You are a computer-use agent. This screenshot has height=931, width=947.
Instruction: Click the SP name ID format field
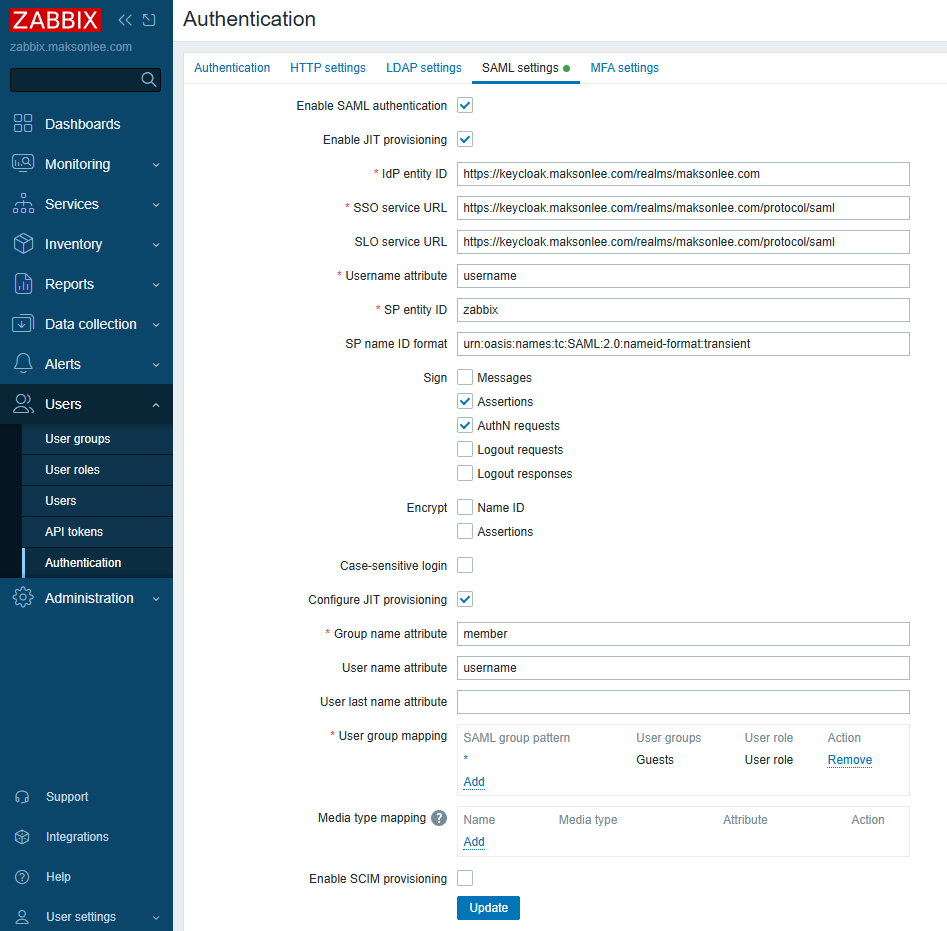pos(683,344)
